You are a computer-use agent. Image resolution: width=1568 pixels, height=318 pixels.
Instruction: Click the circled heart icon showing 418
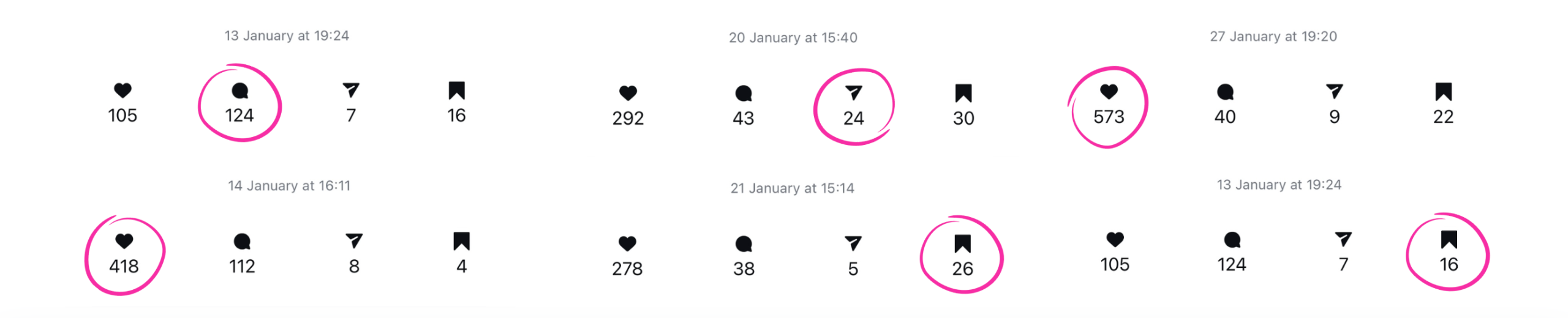(124, 242)
